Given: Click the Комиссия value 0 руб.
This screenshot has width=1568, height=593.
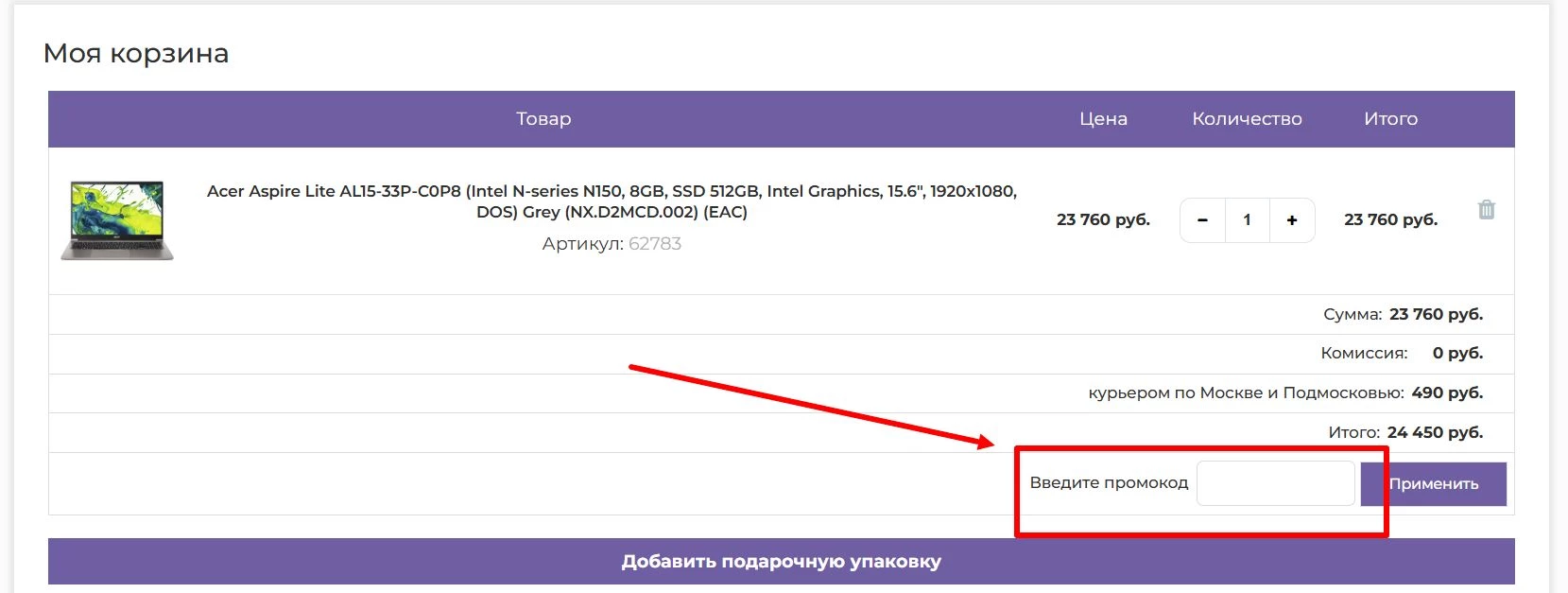Looking at the screenshot, I should coord(1457,353).
